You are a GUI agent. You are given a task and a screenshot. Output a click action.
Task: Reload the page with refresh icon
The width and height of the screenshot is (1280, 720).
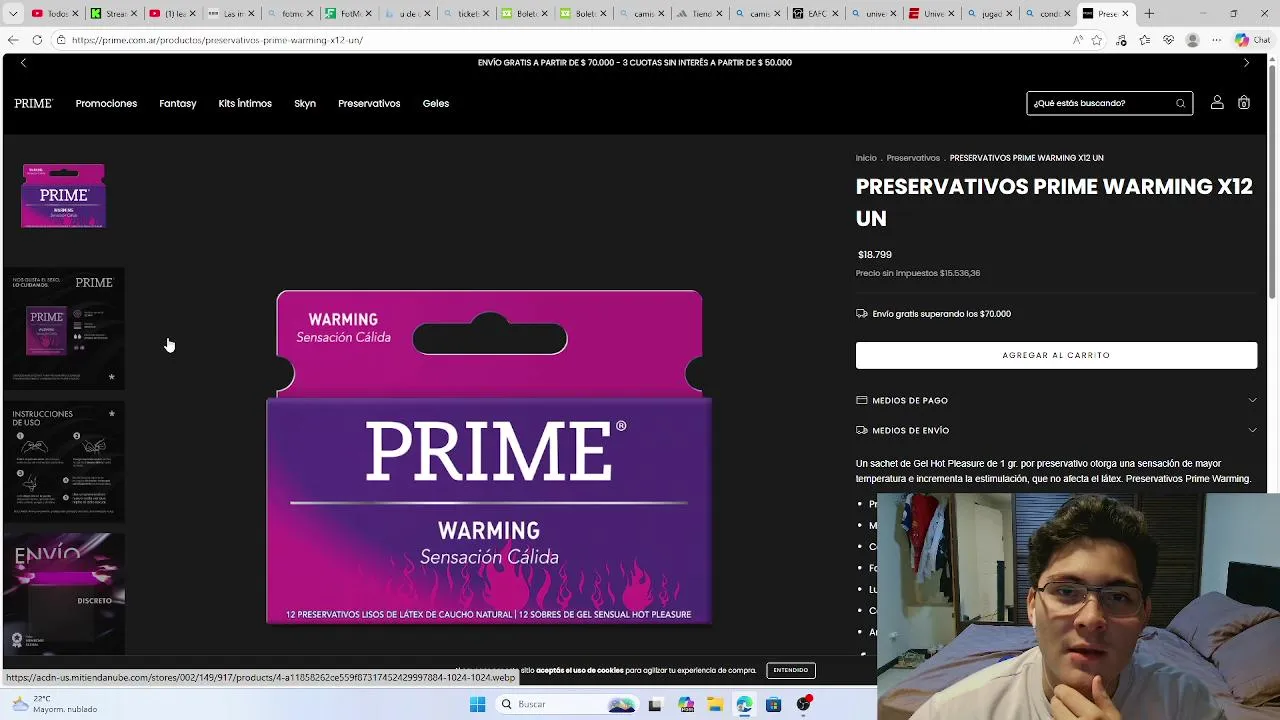coord(37,40)
